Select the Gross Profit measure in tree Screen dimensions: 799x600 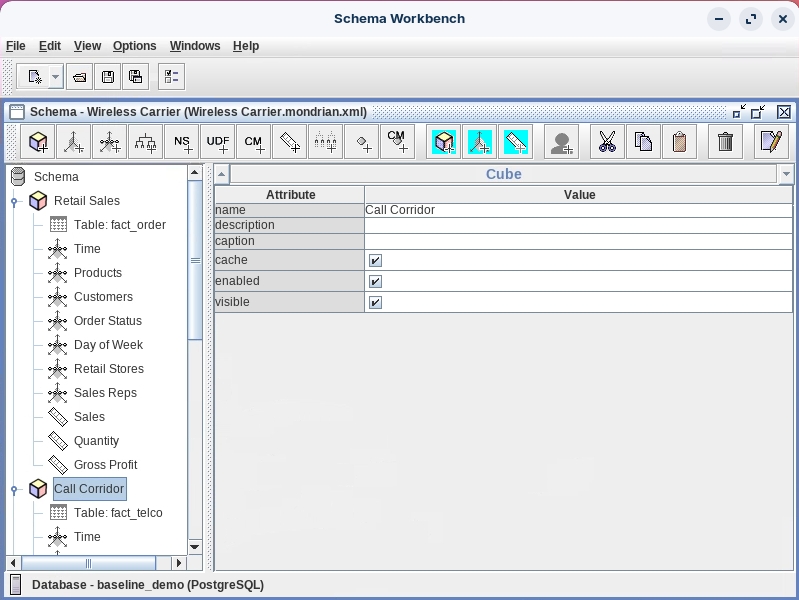coord(105,465)
